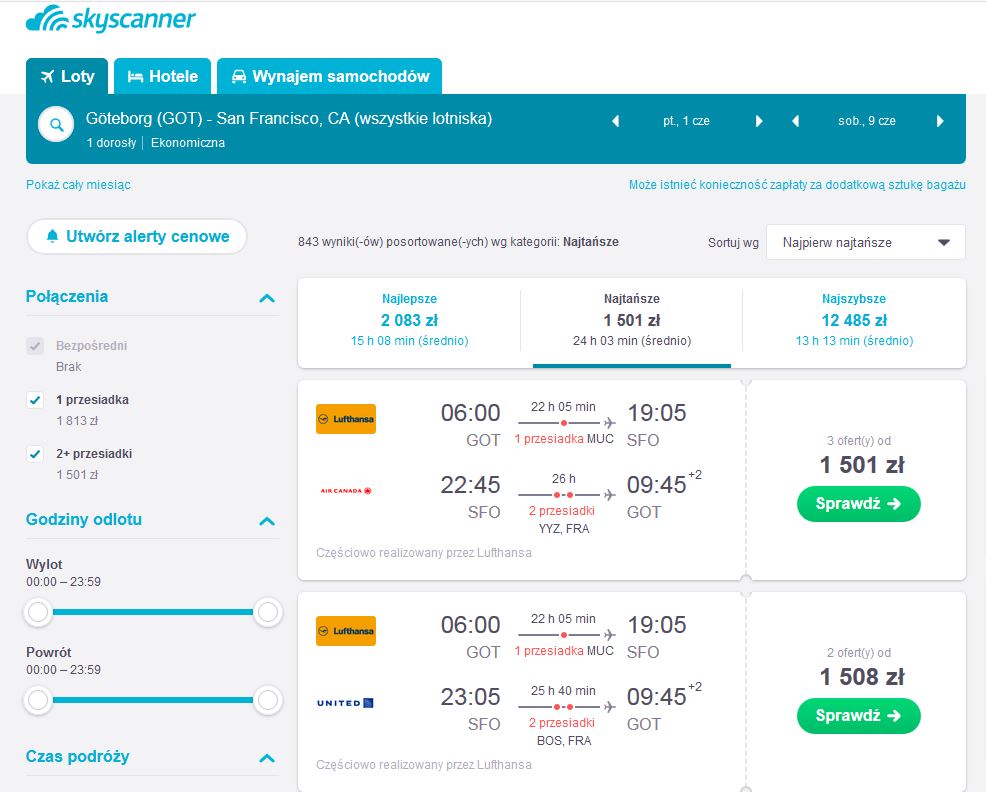986x792 pixels.
Task: Click the left handle of the Wylot time slider
Action: [38, 612]
